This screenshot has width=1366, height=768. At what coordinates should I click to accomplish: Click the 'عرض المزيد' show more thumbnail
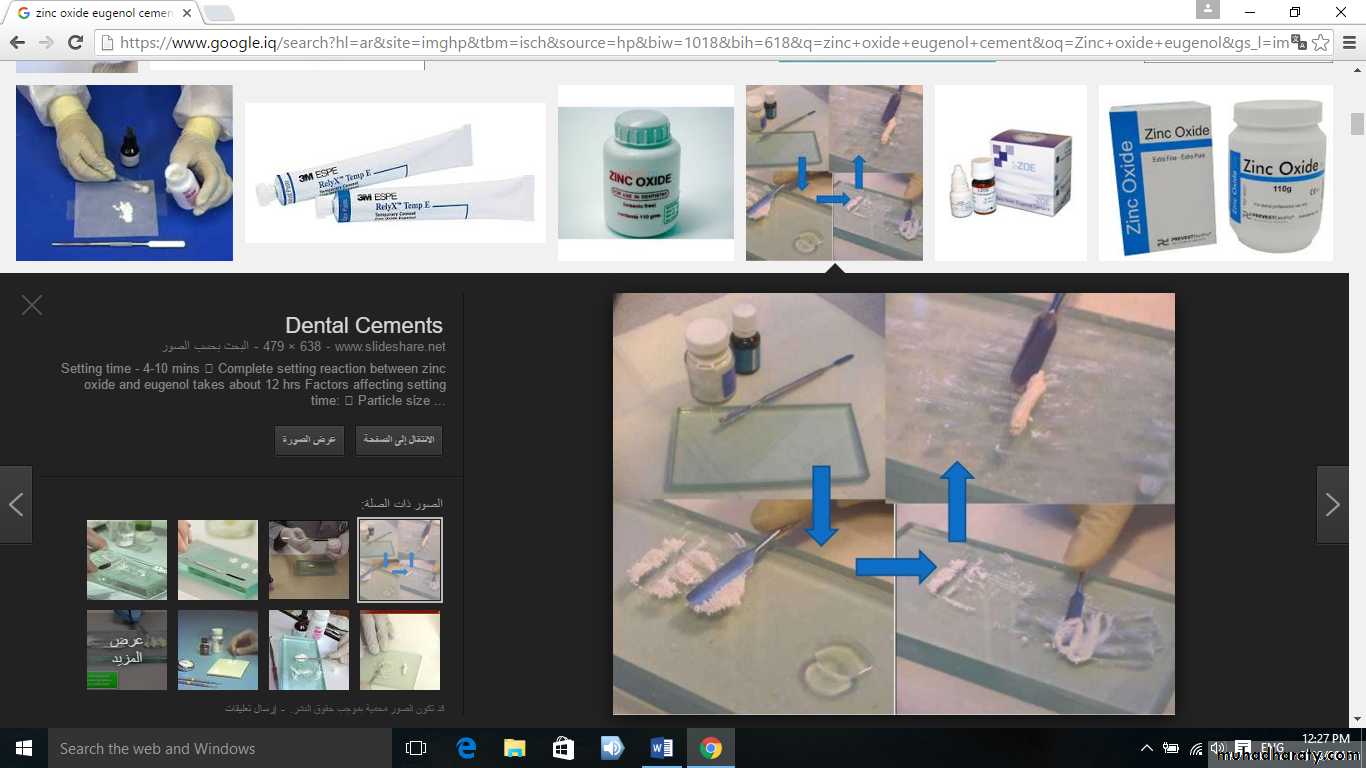tap(127, 650)
